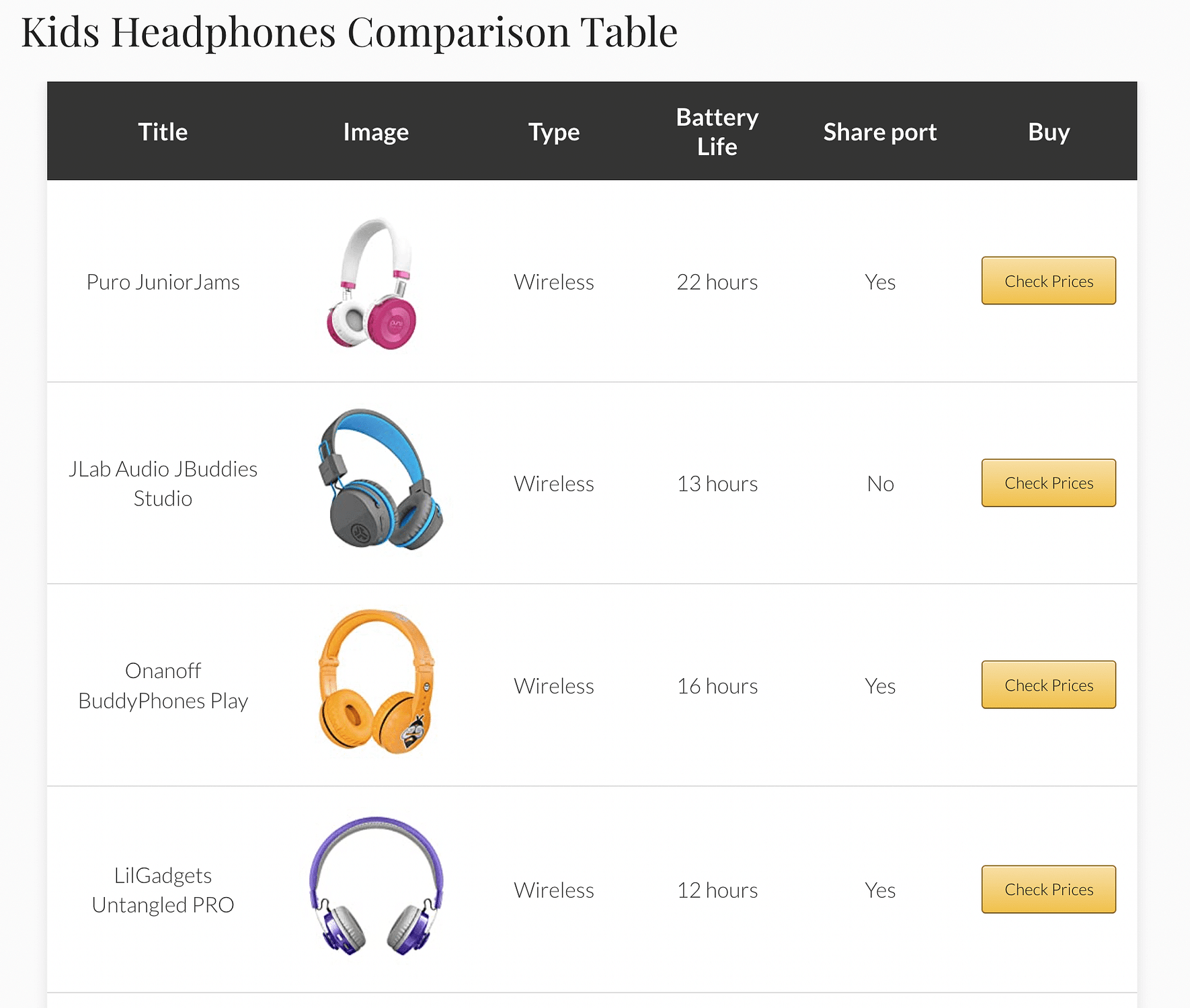The image size is (1190, 1008).
Task: Click Check Prices for JLab JBuddies Studio
Action: coord(1048,483)
